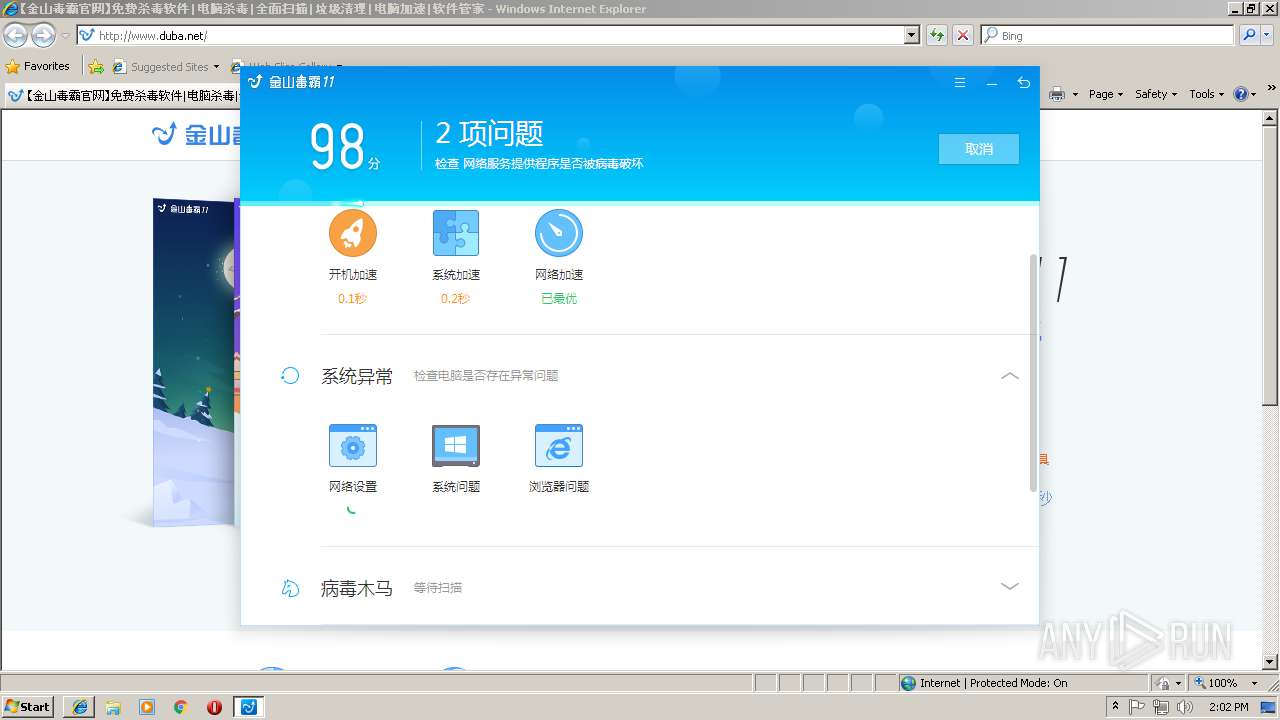Click the 系统异常 refresh section icon
This screenshot has width=1280, height=720.
click(290, 376)
